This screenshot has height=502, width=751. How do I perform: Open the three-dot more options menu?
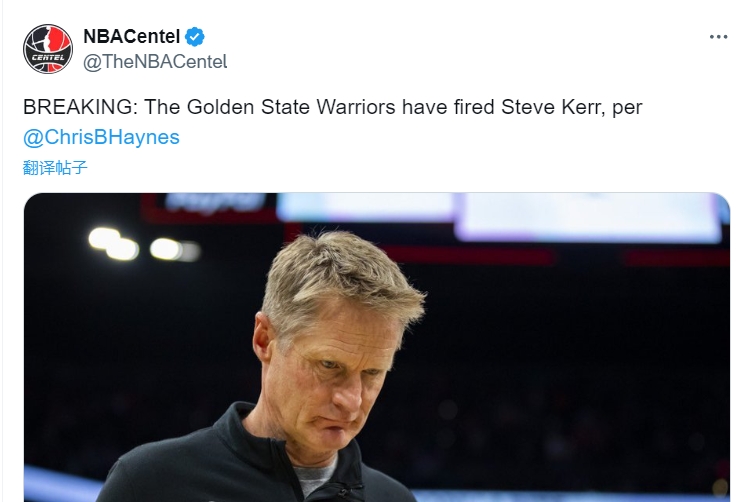pos(718,37)
